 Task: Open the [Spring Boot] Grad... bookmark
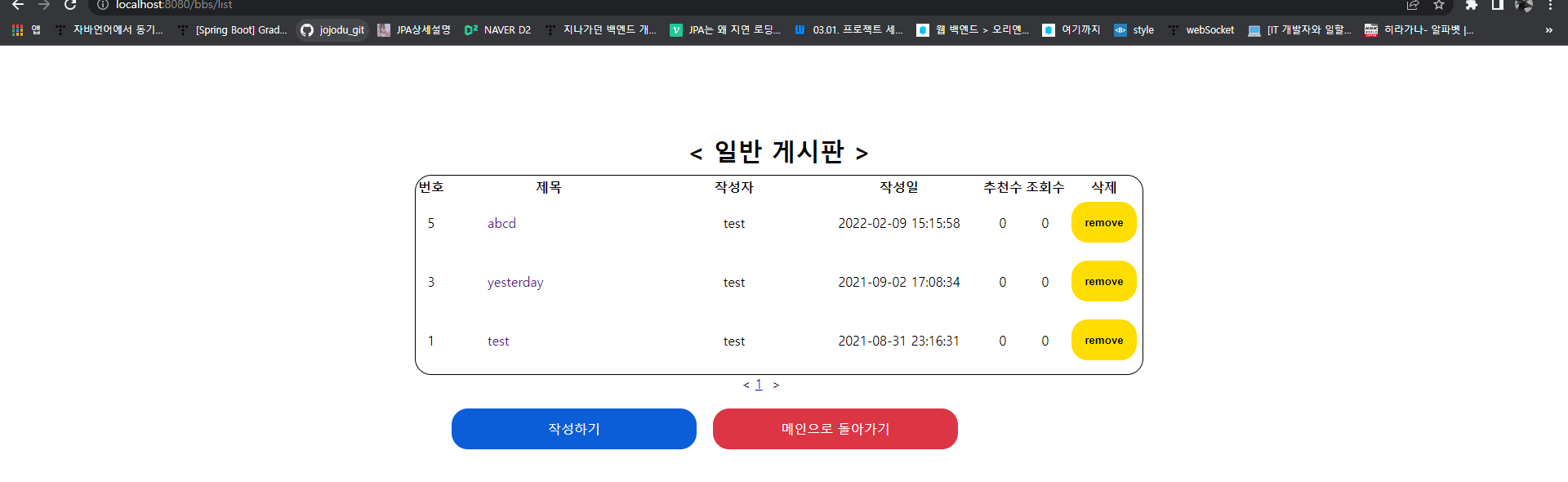click(x=233, y=30)
